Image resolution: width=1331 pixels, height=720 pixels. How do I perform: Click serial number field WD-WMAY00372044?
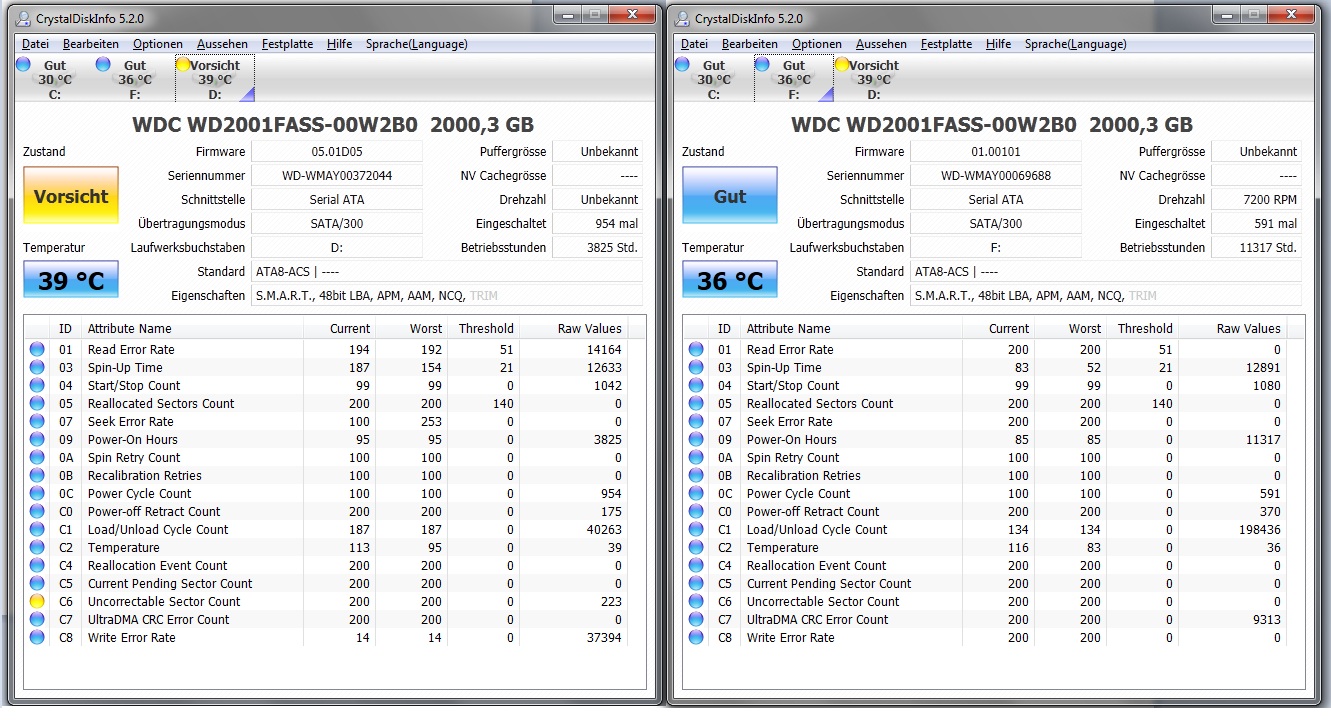[337, 175]
